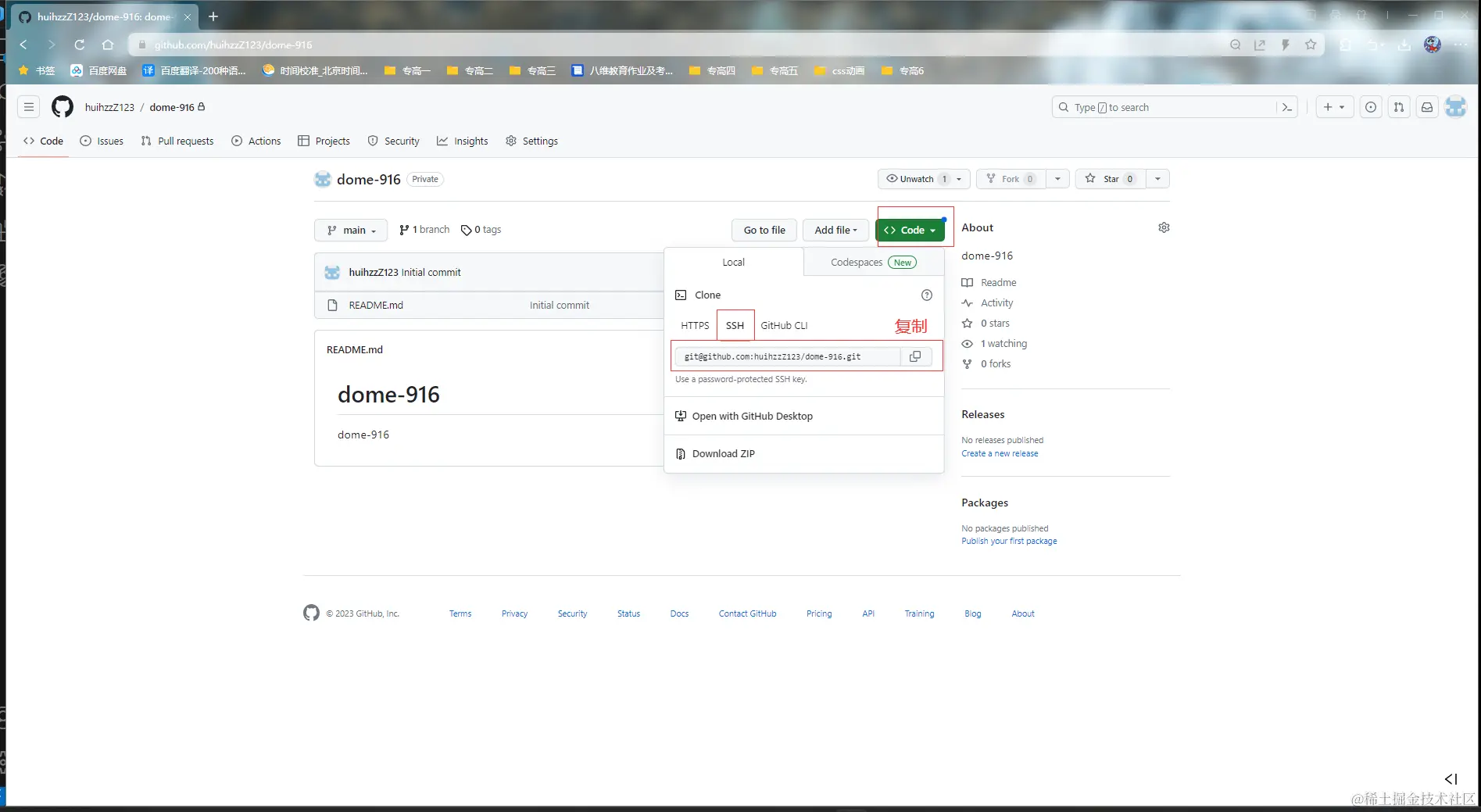Open the command palette icon
Screen dimensions: 1481x812
coord(1287,107)
